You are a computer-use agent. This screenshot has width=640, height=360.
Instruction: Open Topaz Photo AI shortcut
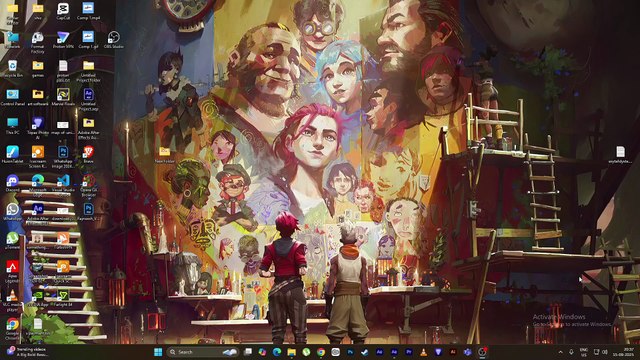point(38,128)
